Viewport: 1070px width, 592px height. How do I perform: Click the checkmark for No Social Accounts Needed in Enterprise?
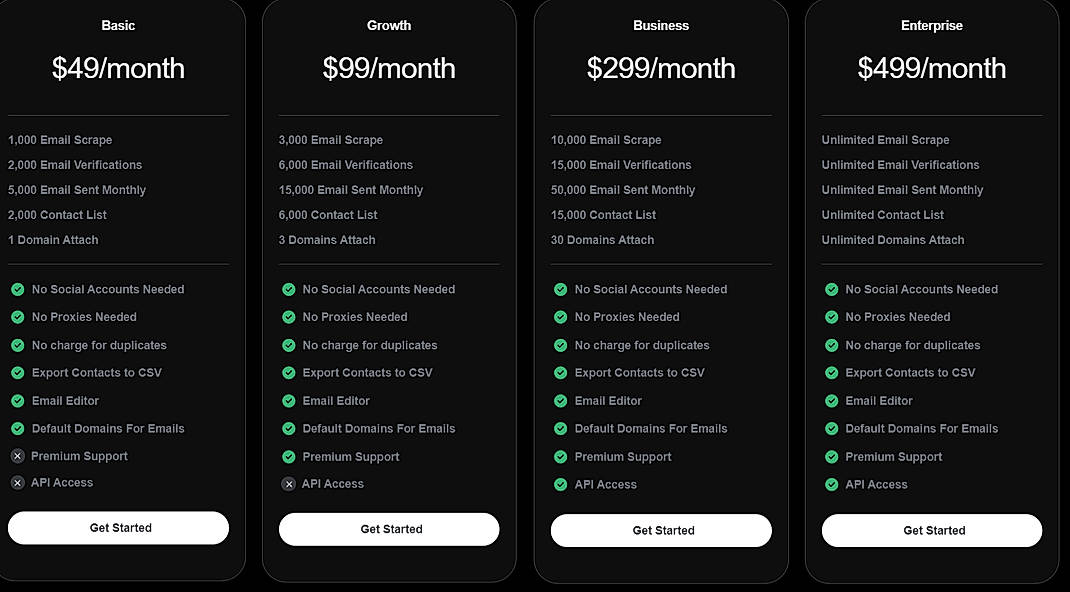coord(831,289)
